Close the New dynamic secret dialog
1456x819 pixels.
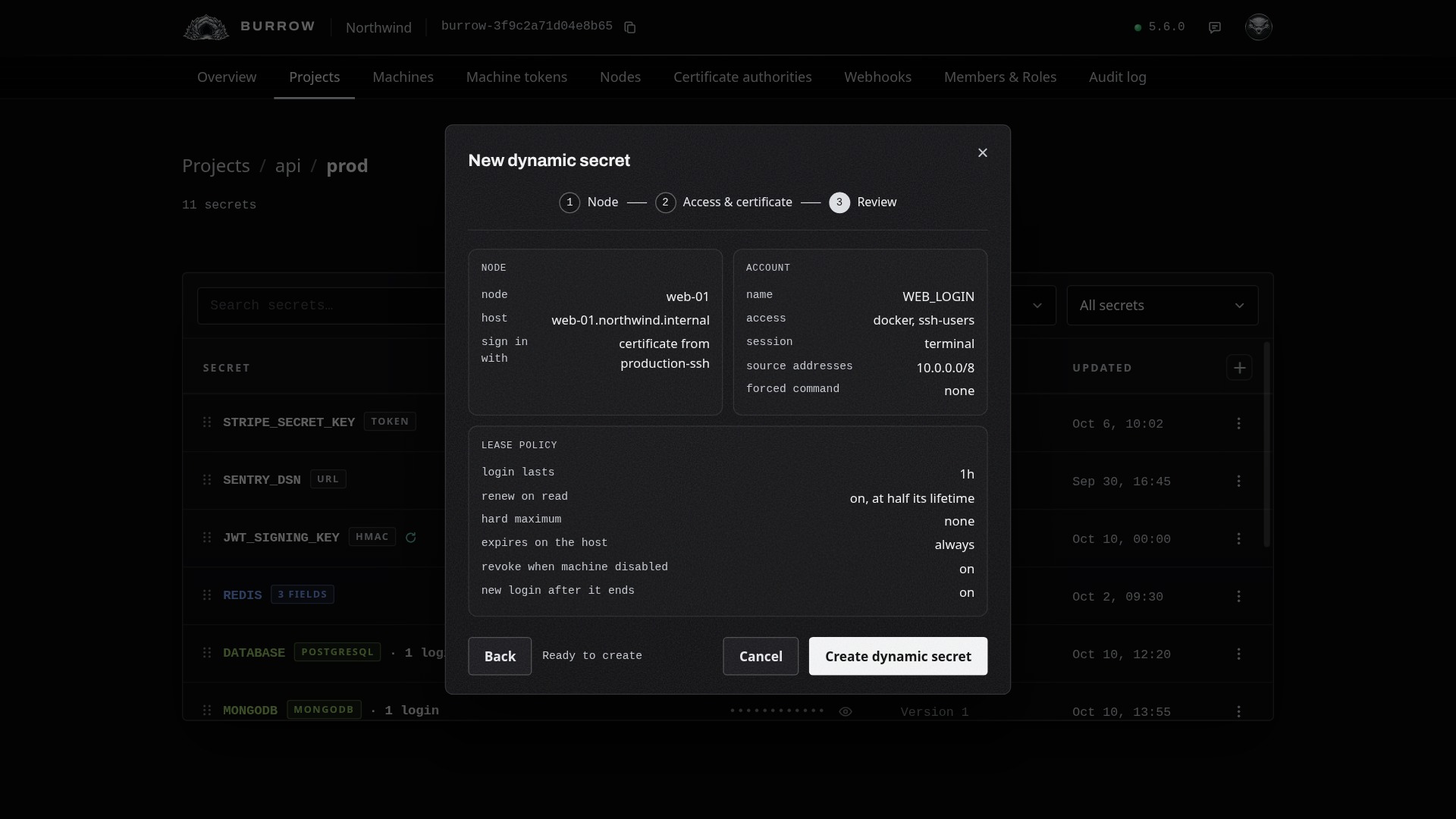tap(983, 152)
